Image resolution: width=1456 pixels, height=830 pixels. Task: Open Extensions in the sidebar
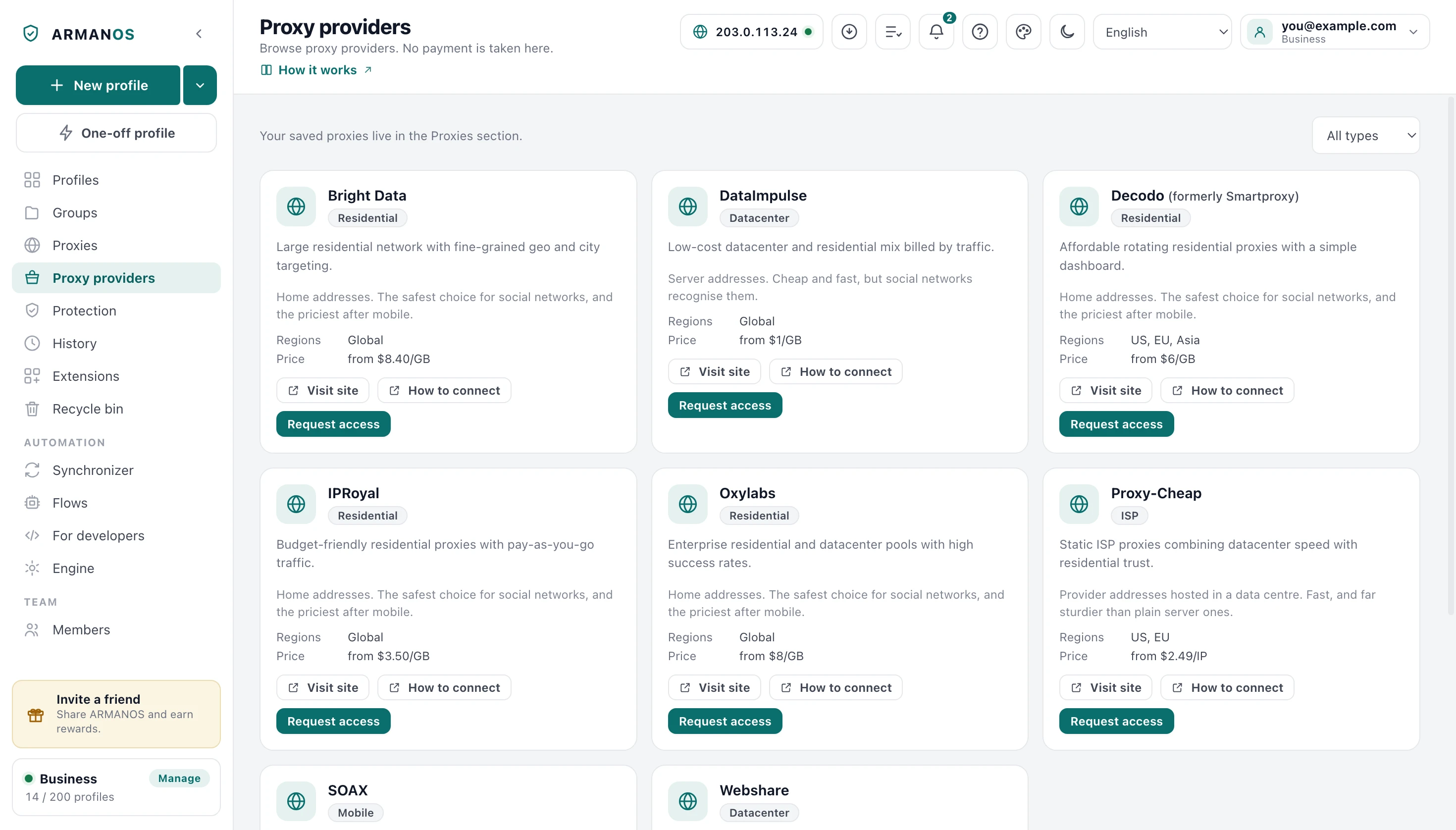116,376
